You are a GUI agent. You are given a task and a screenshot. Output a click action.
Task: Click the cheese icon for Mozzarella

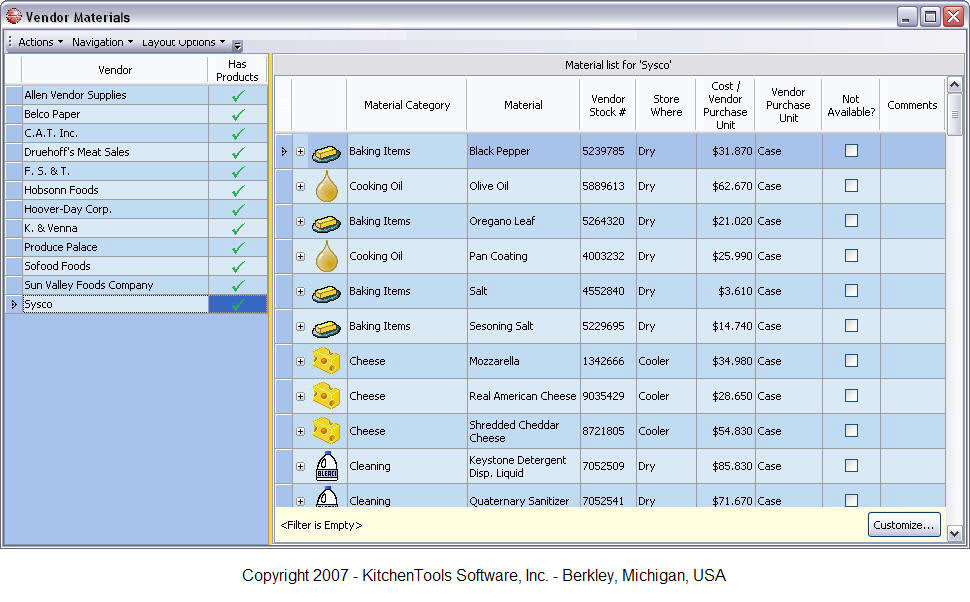326,361
